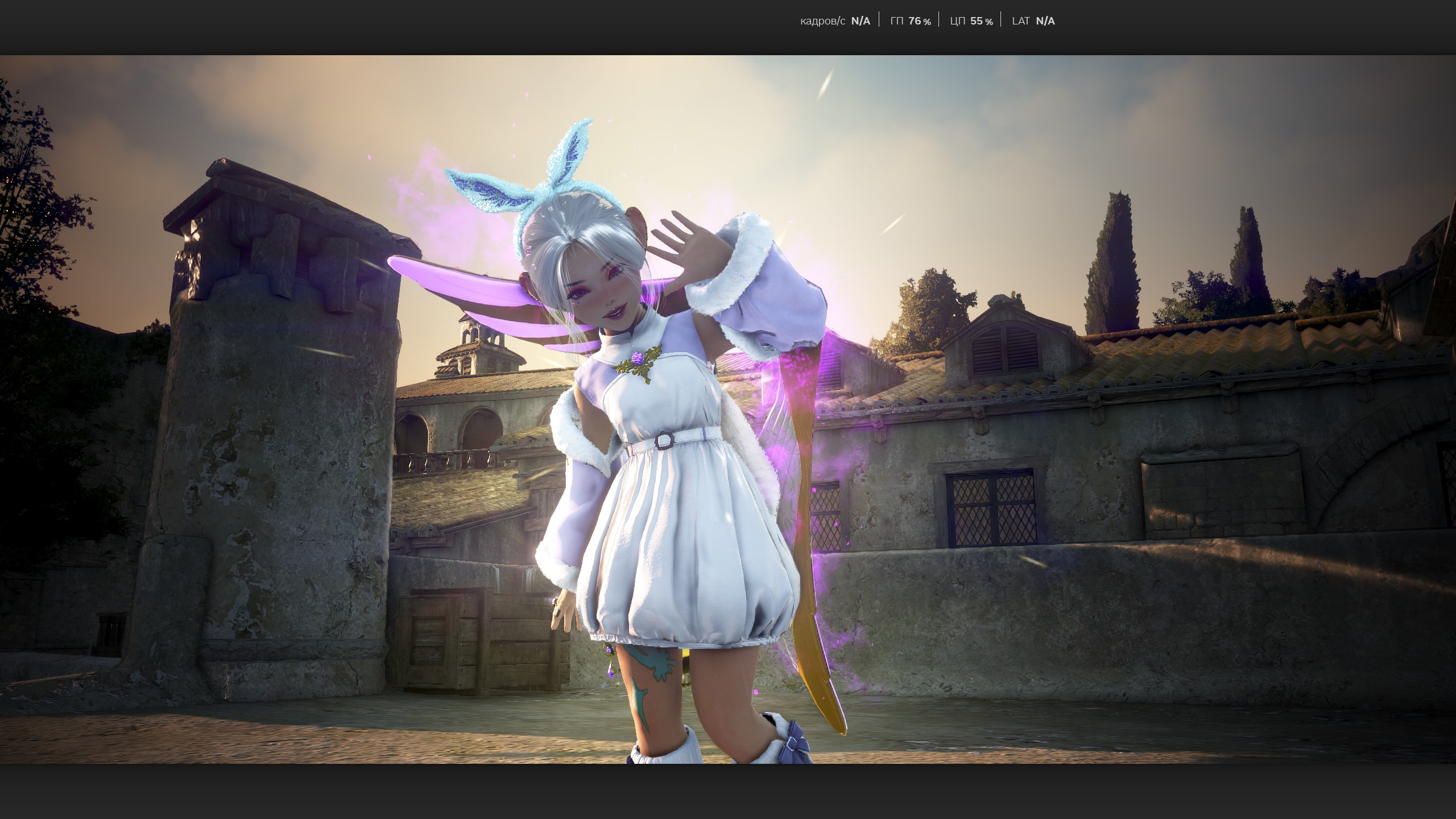Click the white belt buckle on dress
The height and width of the screenshot is (819, 1456).
663,440
